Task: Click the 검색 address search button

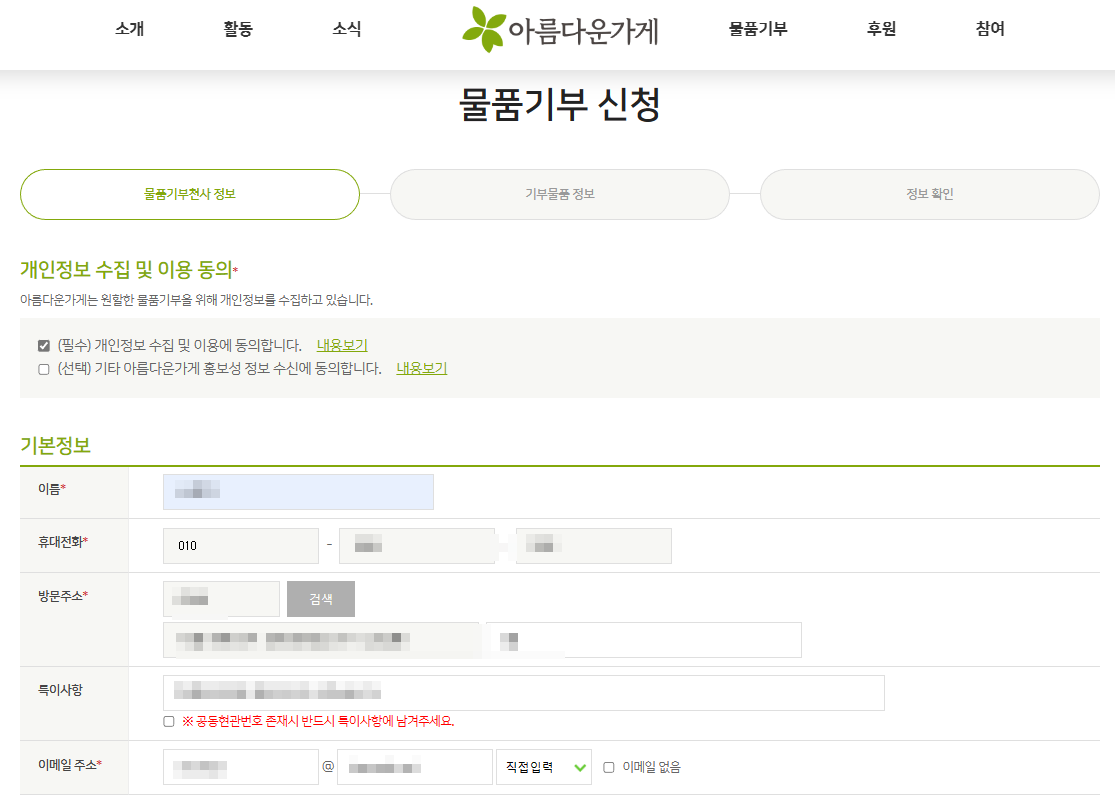Action: click(321, 599)
